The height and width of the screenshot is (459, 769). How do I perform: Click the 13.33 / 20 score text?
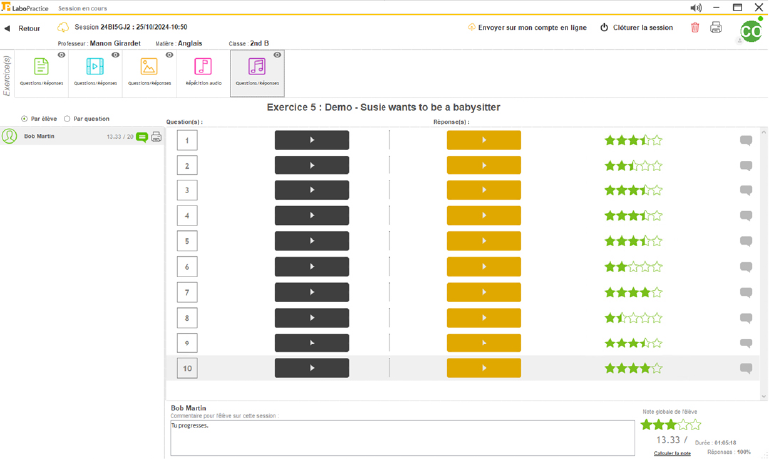pyautogui.click(x=120, y=137)
